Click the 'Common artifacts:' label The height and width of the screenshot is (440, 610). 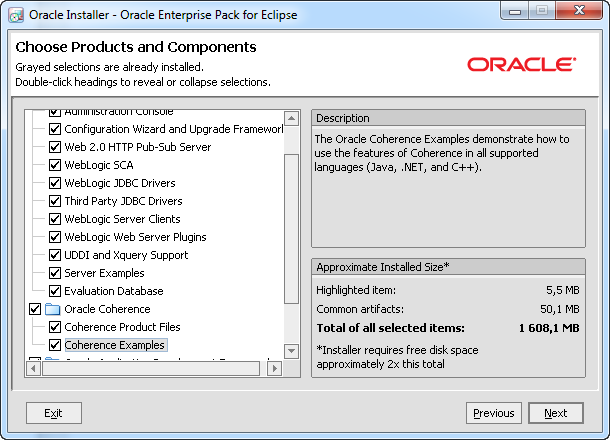point(360,309)
